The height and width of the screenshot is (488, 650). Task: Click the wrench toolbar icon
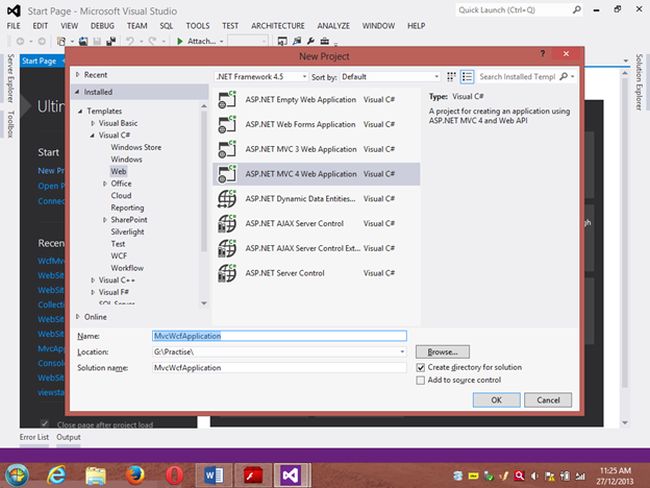pos(311,41)
